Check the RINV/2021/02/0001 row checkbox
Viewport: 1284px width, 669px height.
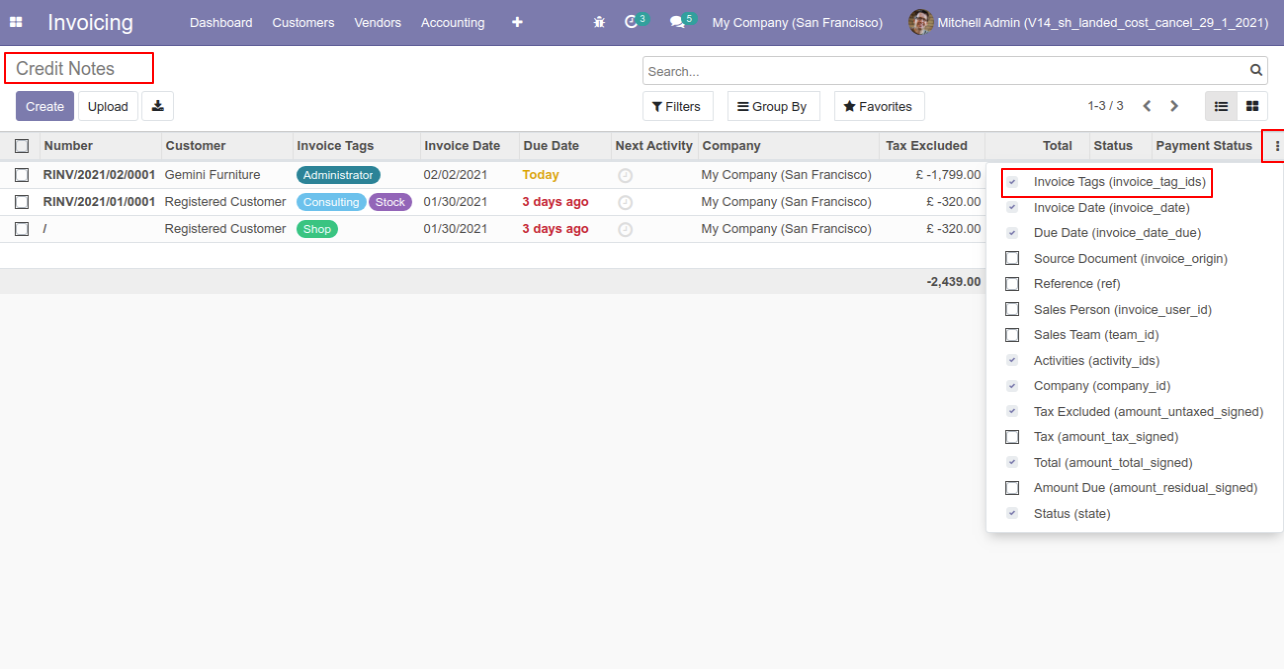click(22, 175)
